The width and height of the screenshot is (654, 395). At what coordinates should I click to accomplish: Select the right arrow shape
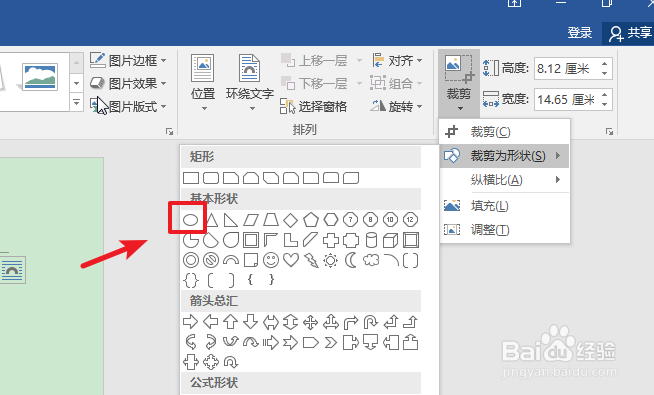[191, 322]
